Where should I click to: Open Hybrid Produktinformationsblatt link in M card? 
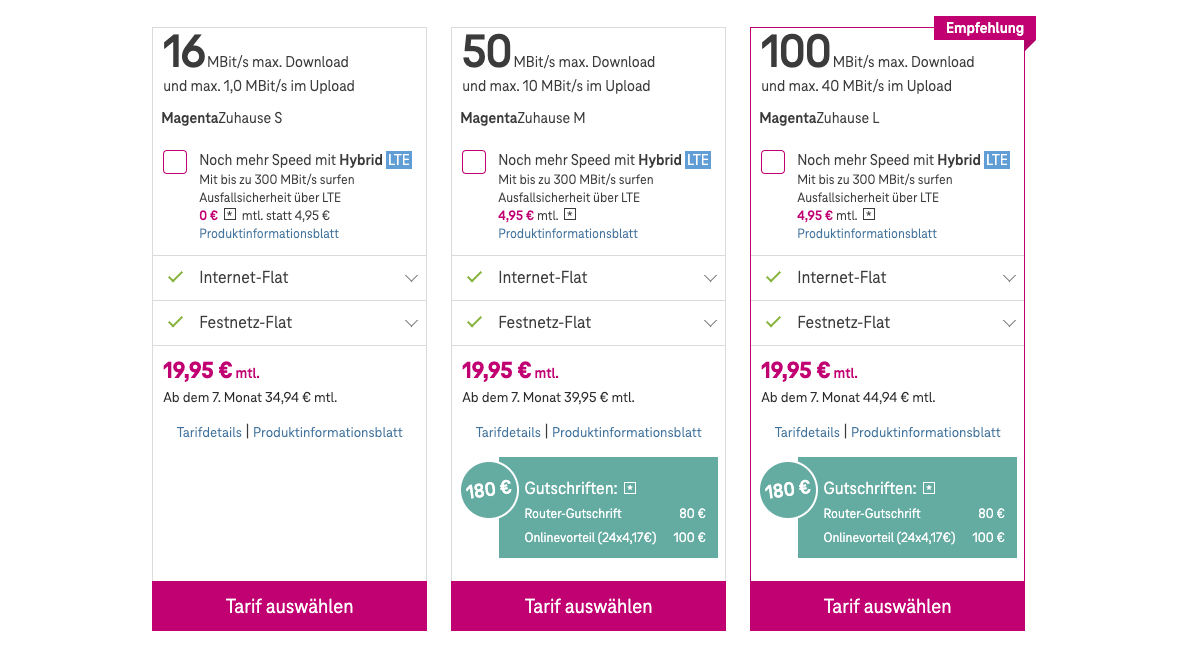pos(568,233)
